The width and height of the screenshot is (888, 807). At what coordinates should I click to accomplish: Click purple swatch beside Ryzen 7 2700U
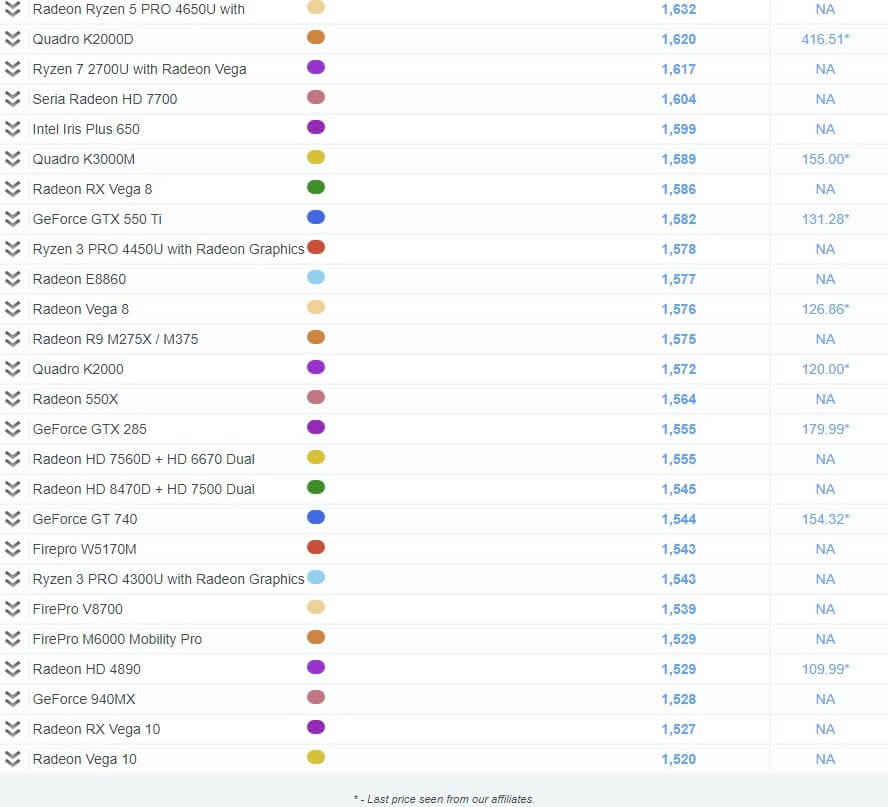(315, 67)
